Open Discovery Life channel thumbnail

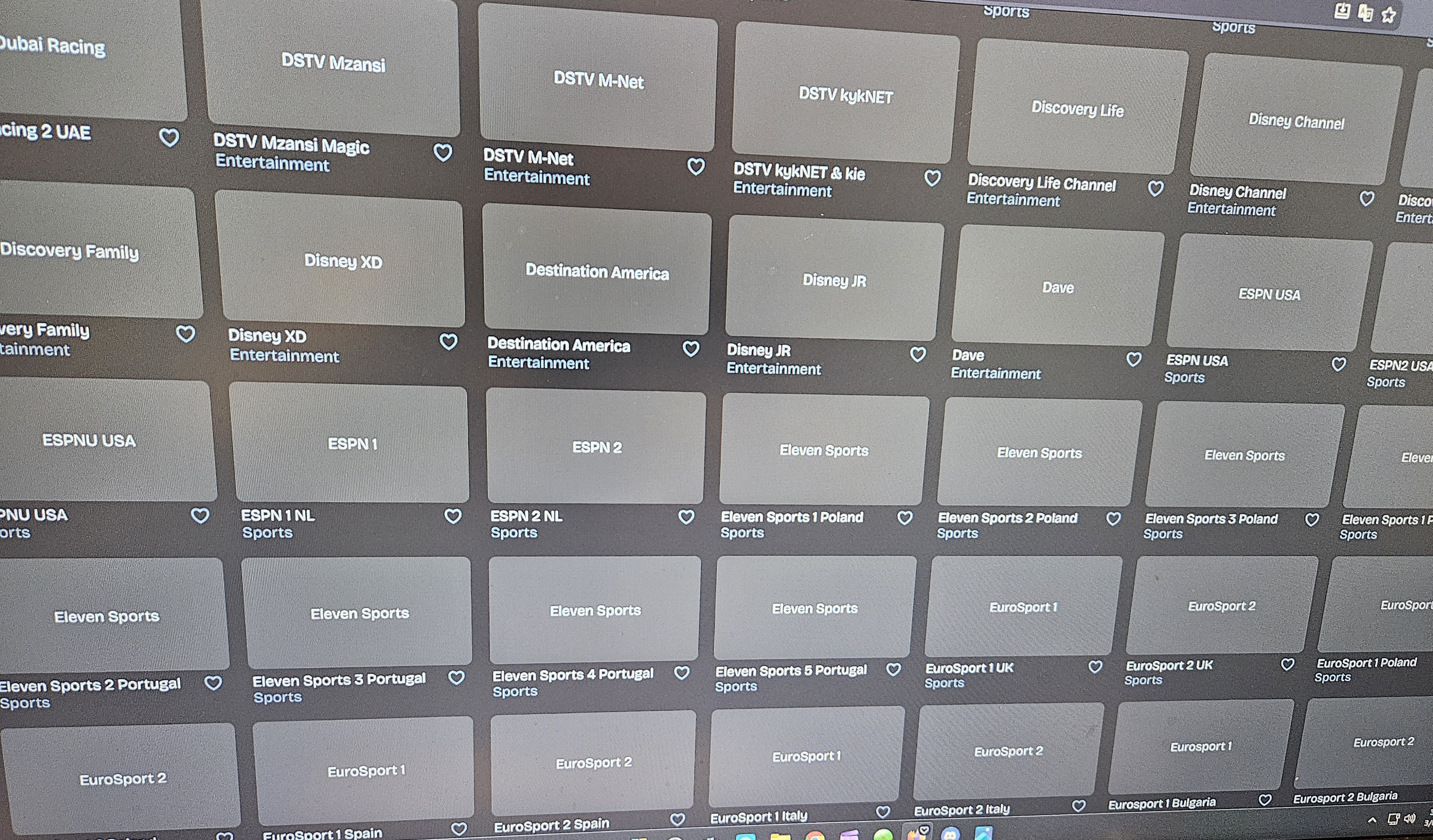[1077, 108]
